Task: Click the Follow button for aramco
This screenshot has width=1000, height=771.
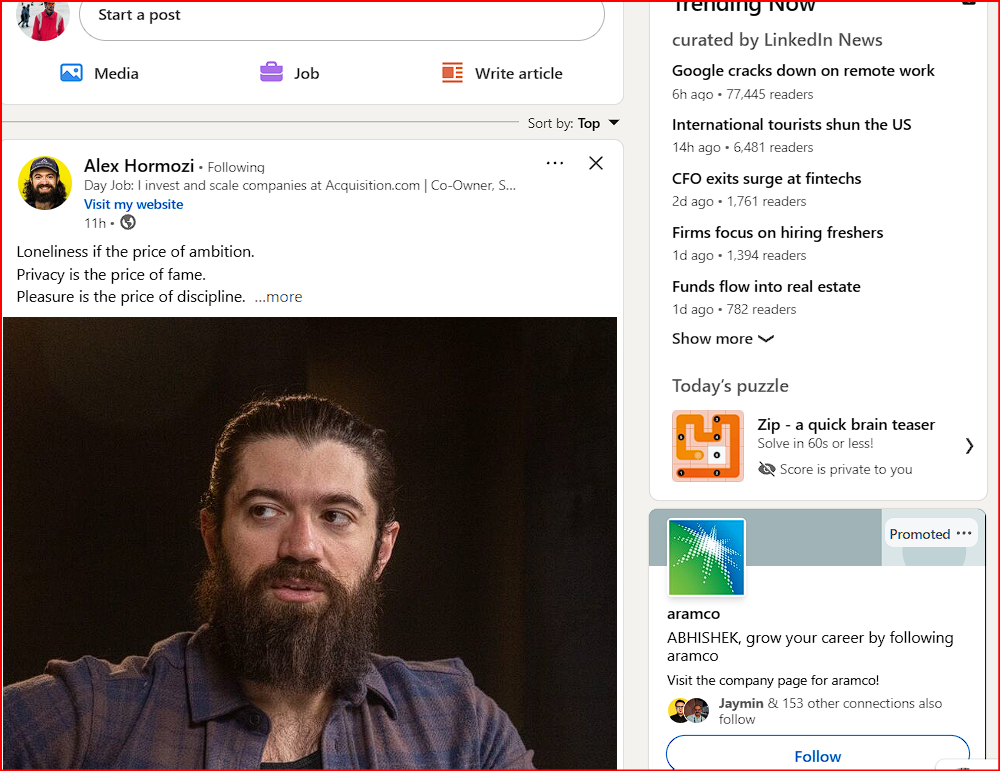Action: pos(818,753)
